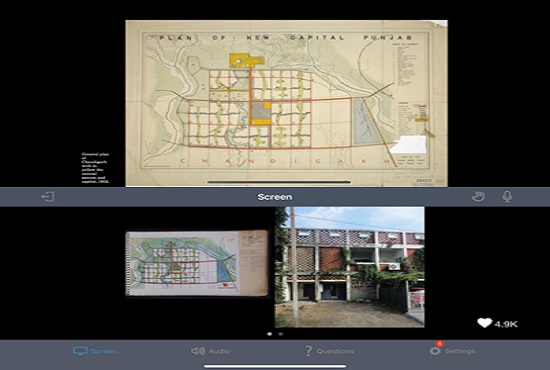Click the white caption text beside the map
Viewport: 550px width, 370px height.
(x=95, y=168)
